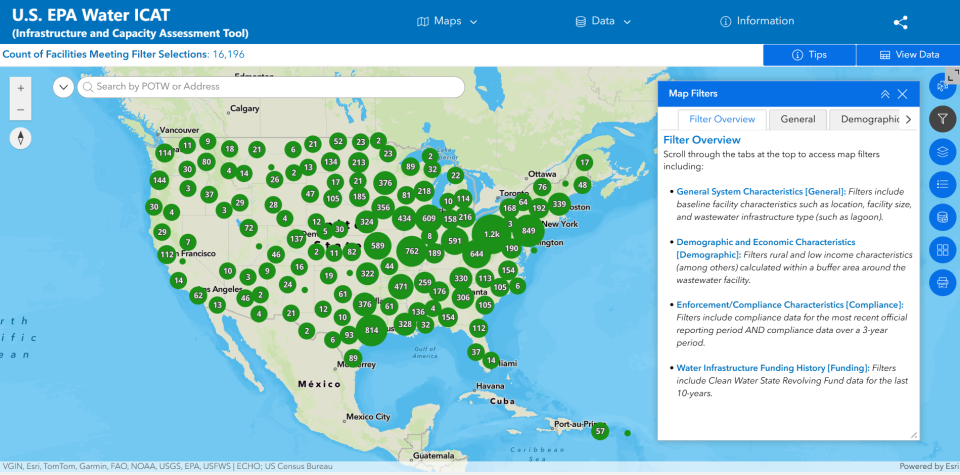Click the 213 facility cluster
The width and height of the screenshot is (960, 475).
[359, 162]
